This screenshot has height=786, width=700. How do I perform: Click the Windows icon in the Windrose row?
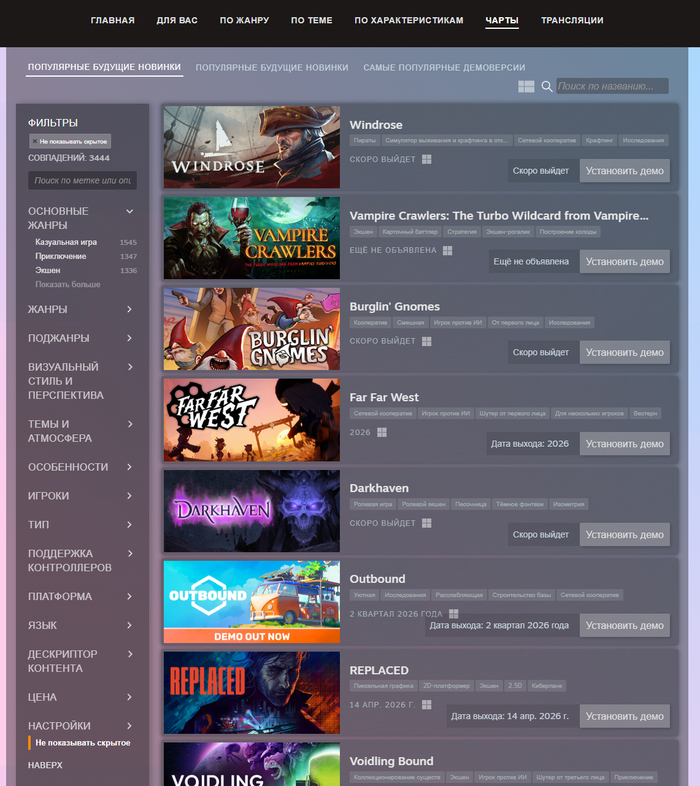(426, 159)
